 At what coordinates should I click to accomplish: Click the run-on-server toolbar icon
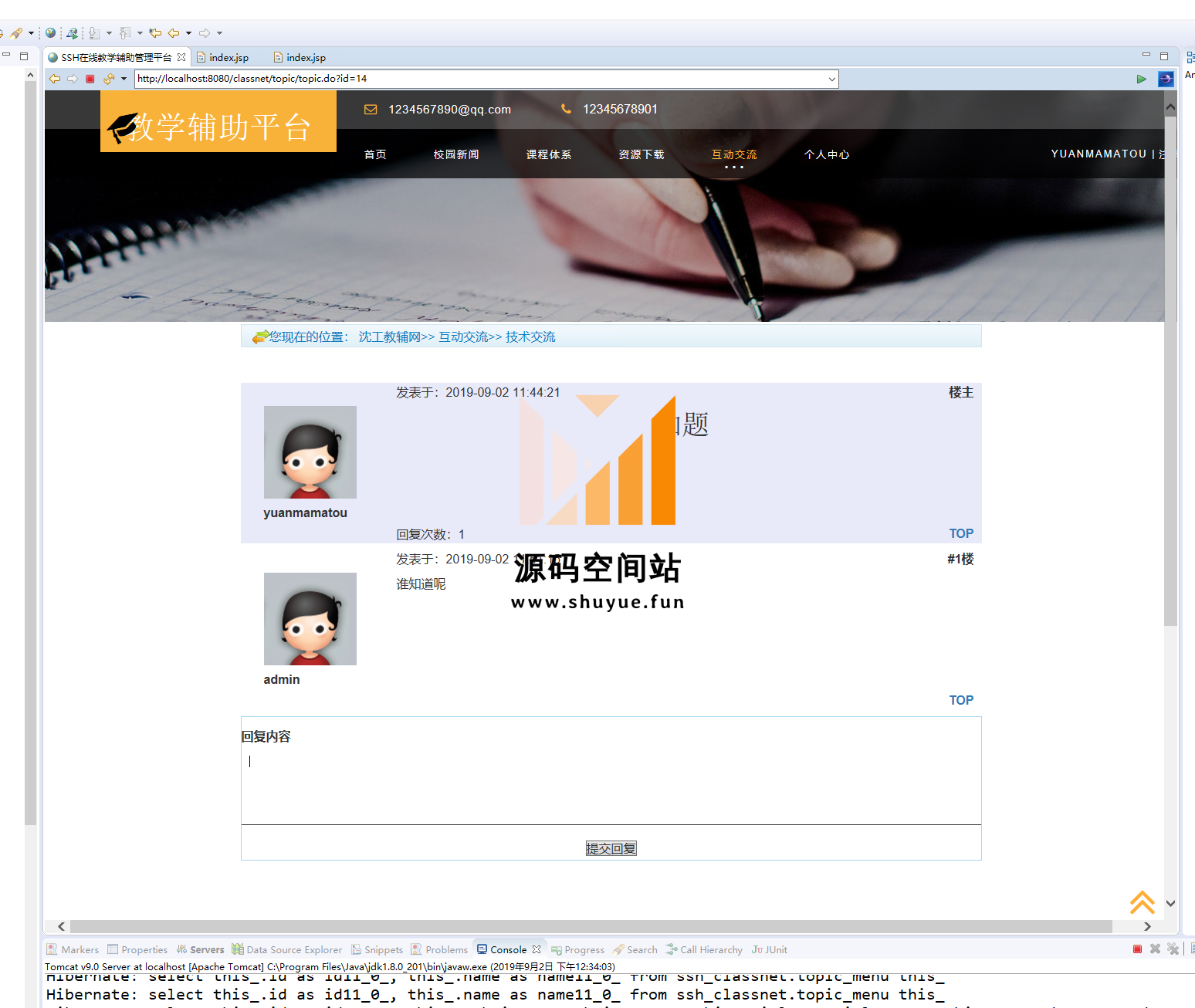[x=72, y=33]
